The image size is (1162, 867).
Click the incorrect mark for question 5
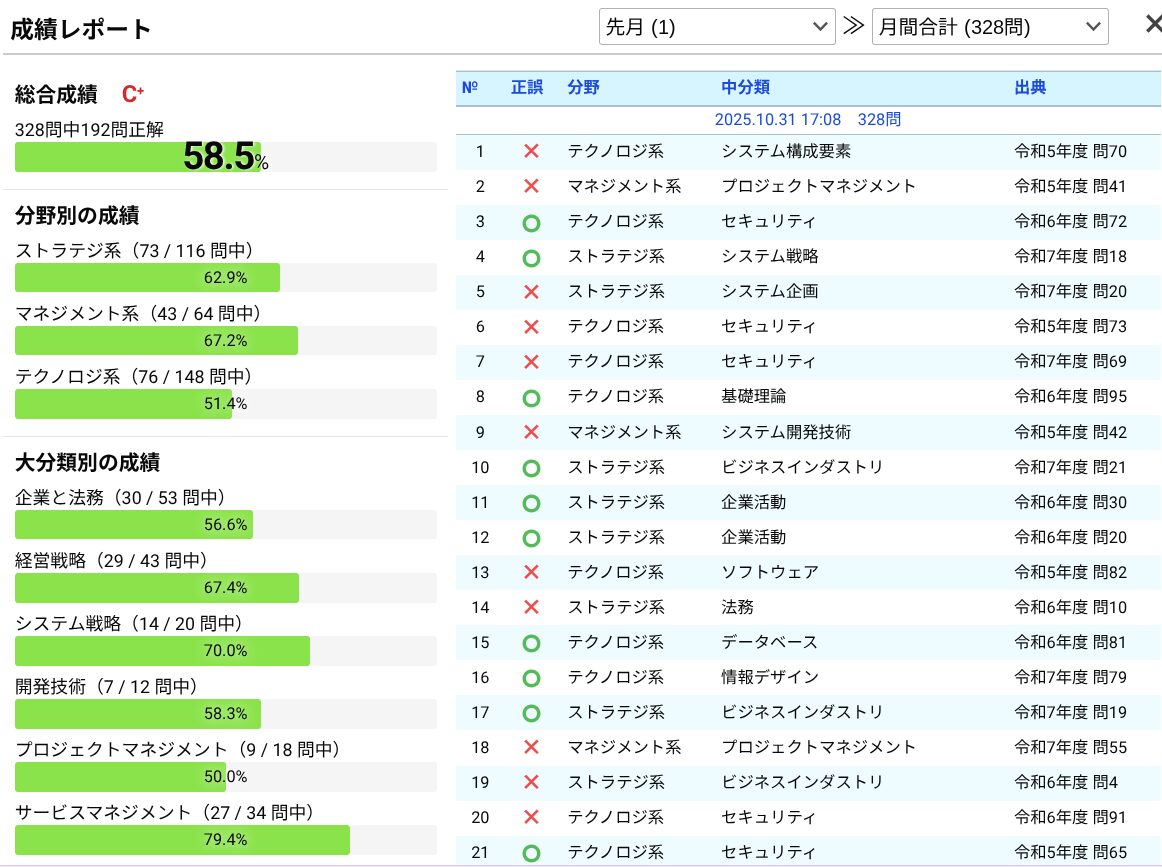point(531,292)
